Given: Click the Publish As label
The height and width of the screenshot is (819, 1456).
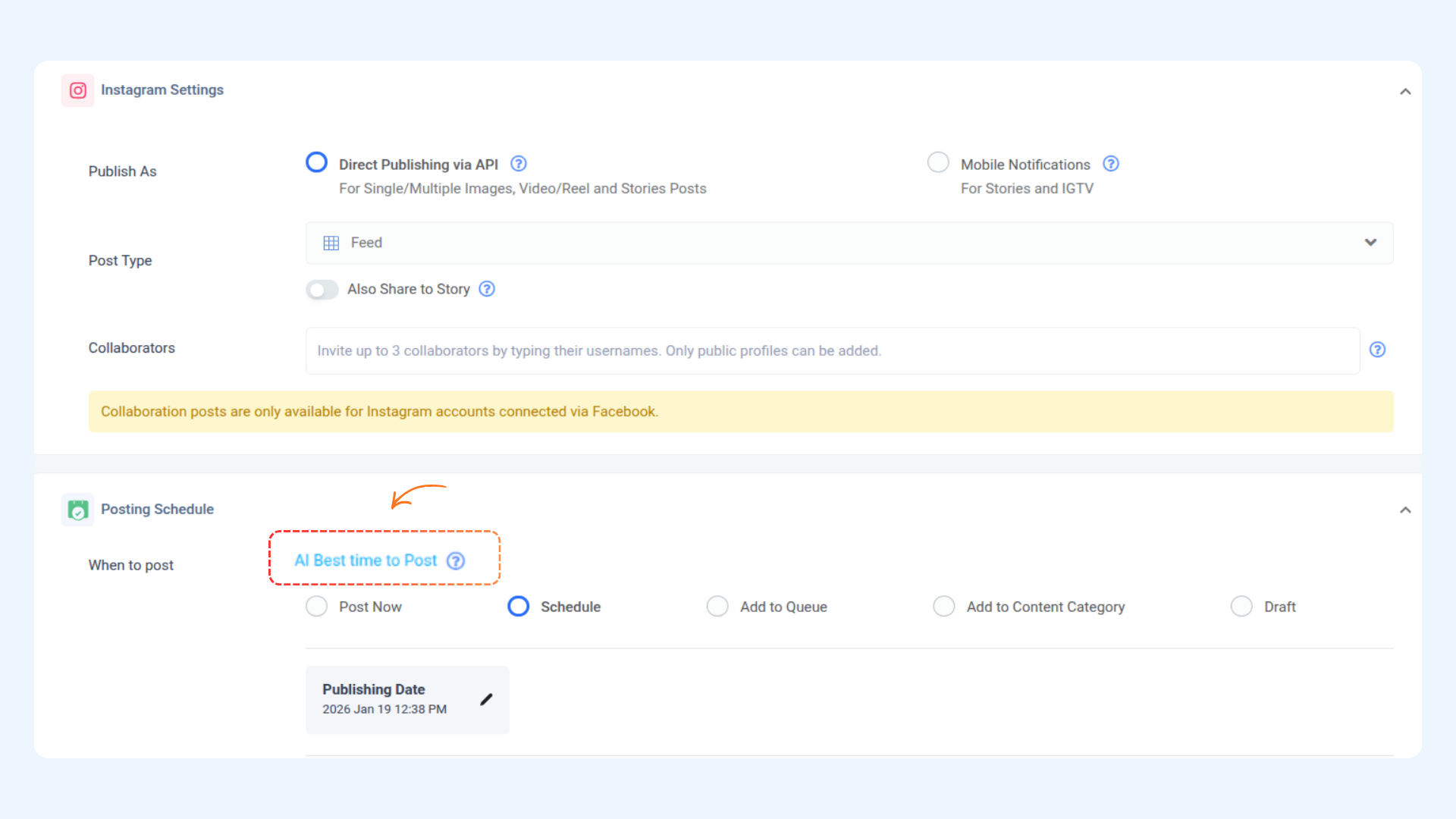Looking at the screenshot, I should 122,171.
